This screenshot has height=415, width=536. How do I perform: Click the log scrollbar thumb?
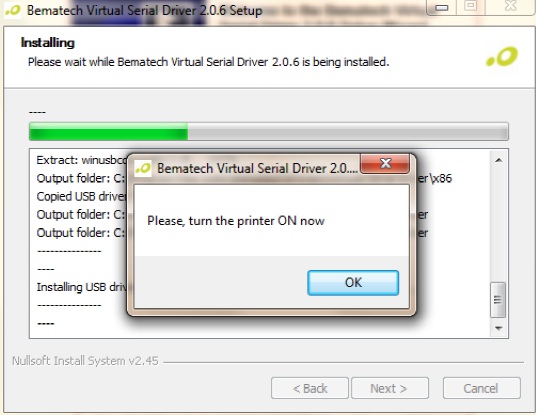[498, 300]
